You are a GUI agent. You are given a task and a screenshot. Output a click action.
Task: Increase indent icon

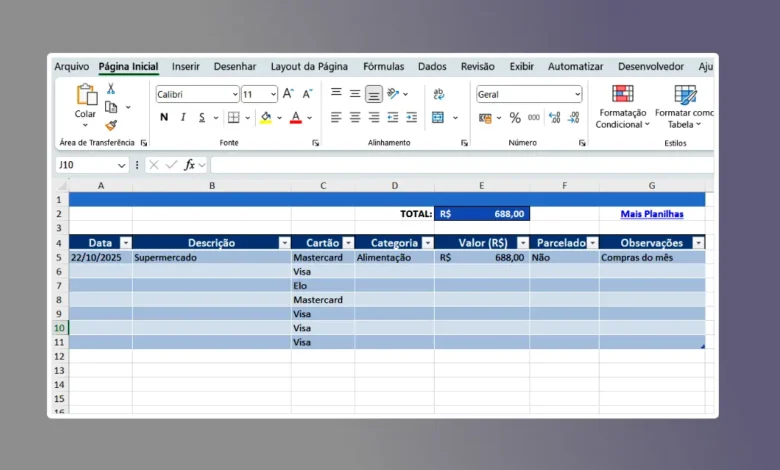411,117
